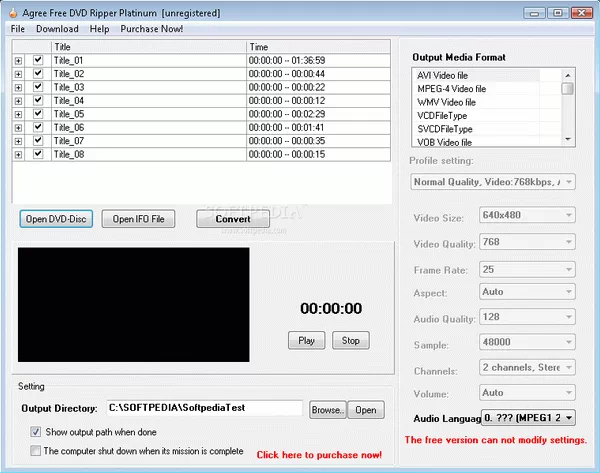Screen dimensions: 600x473
Task: Click the Output Directory path field
Action: 203,408
